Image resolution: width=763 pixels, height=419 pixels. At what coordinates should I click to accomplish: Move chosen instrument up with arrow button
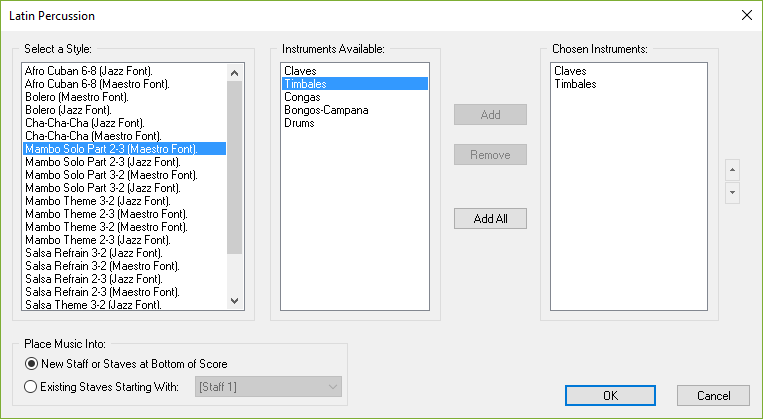pyautogui.click(x=732, y=170)
